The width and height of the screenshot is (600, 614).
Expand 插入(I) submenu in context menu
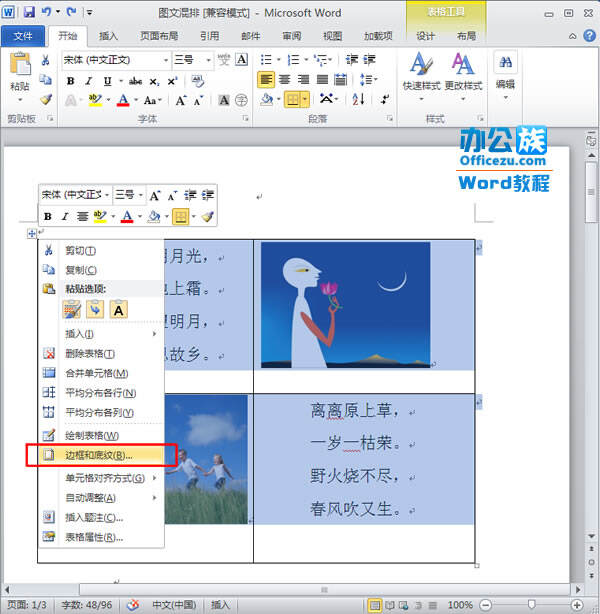[x=101, y=334]
